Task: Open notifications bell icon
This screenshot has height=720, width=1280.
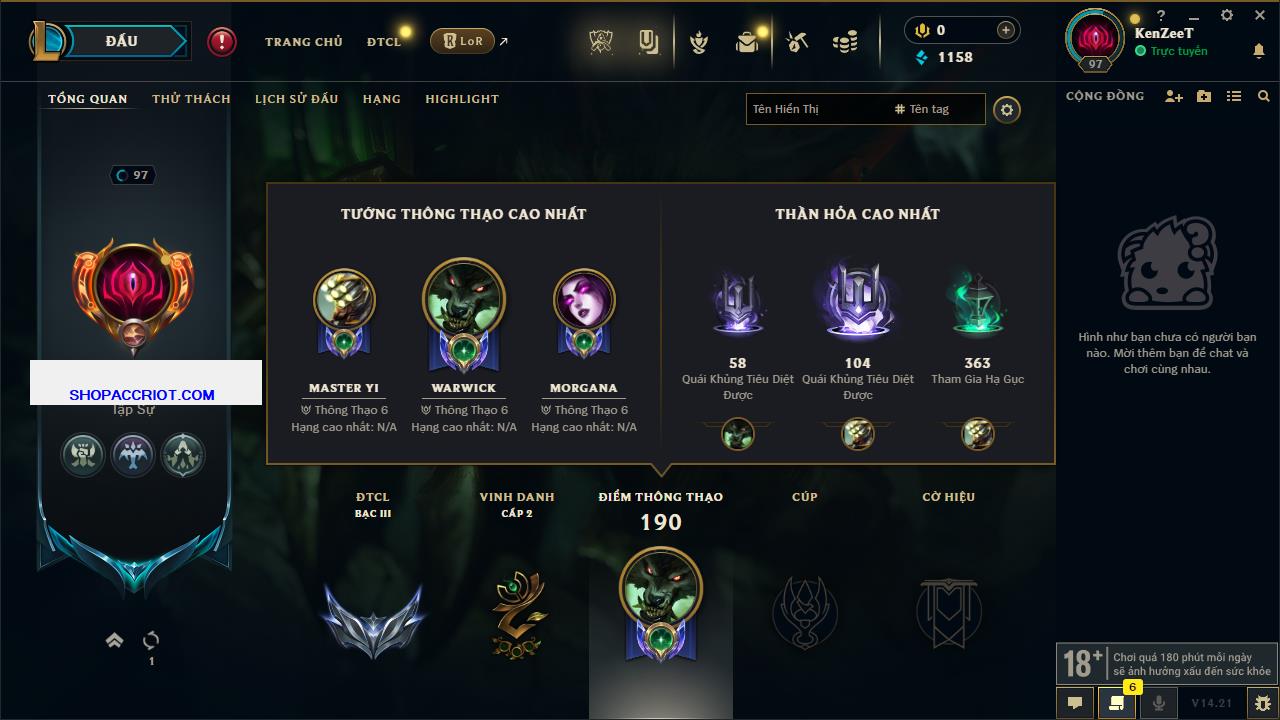Action: (x=1258, y=51)
